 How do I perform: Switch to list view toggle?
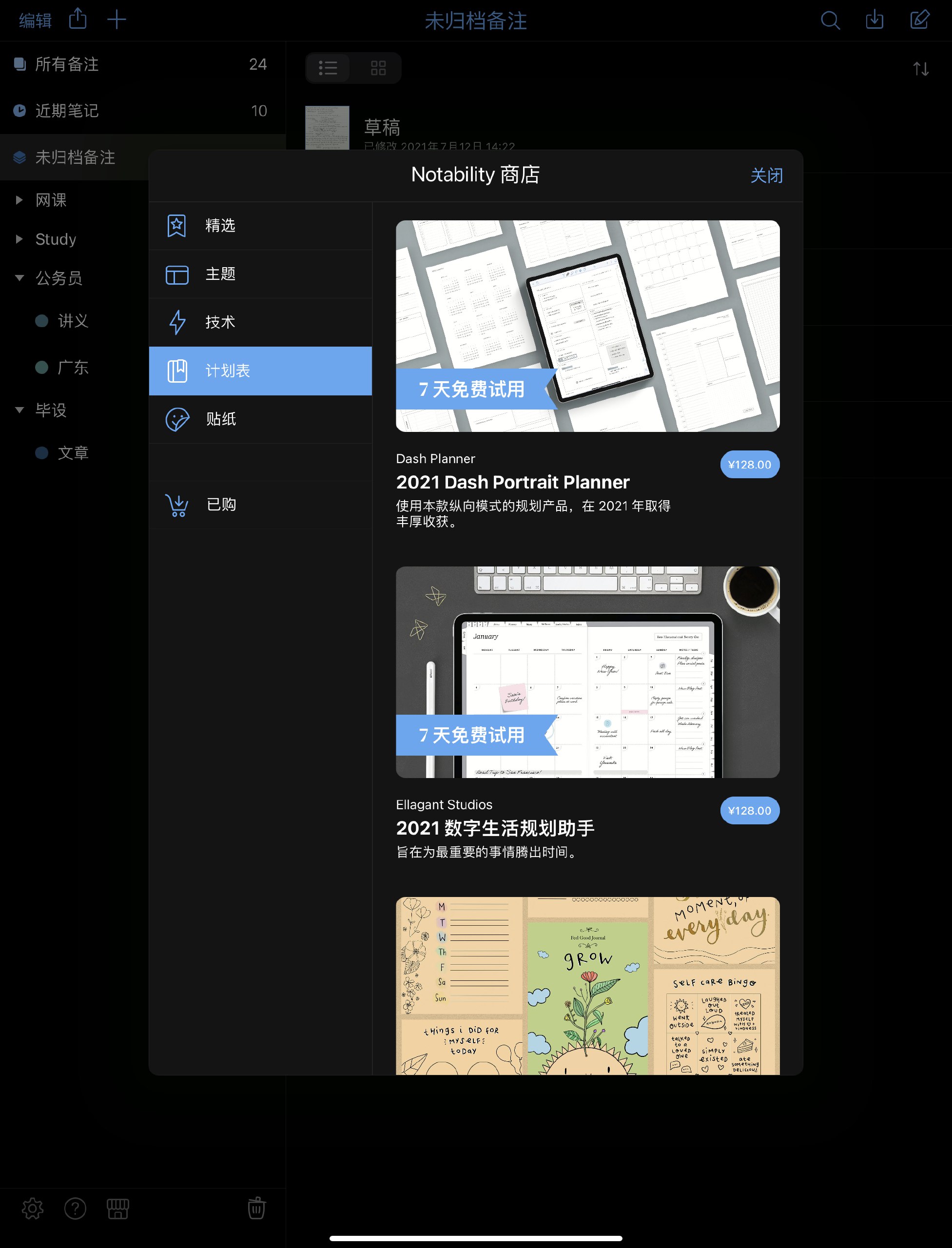click(x=328, y=68)
